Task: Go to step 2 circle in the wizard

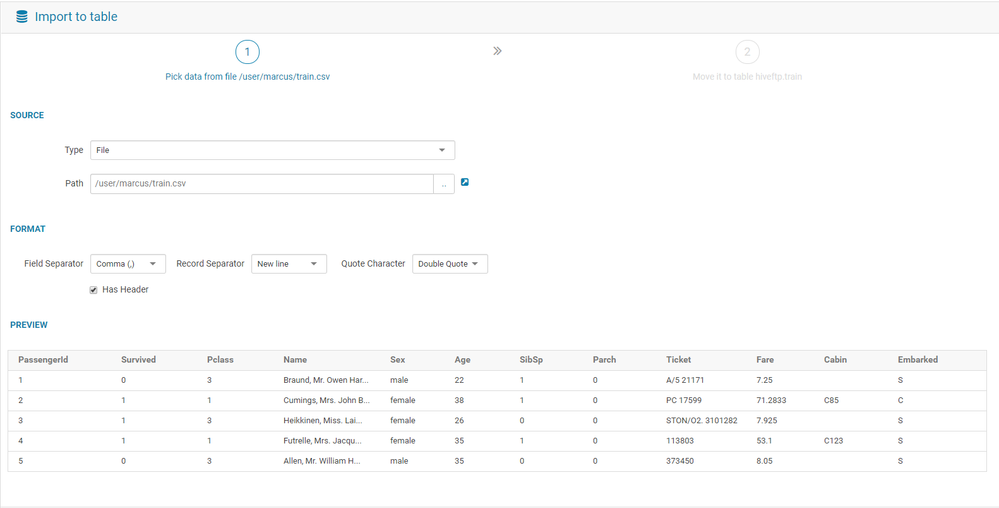Action: pos(747,52)
